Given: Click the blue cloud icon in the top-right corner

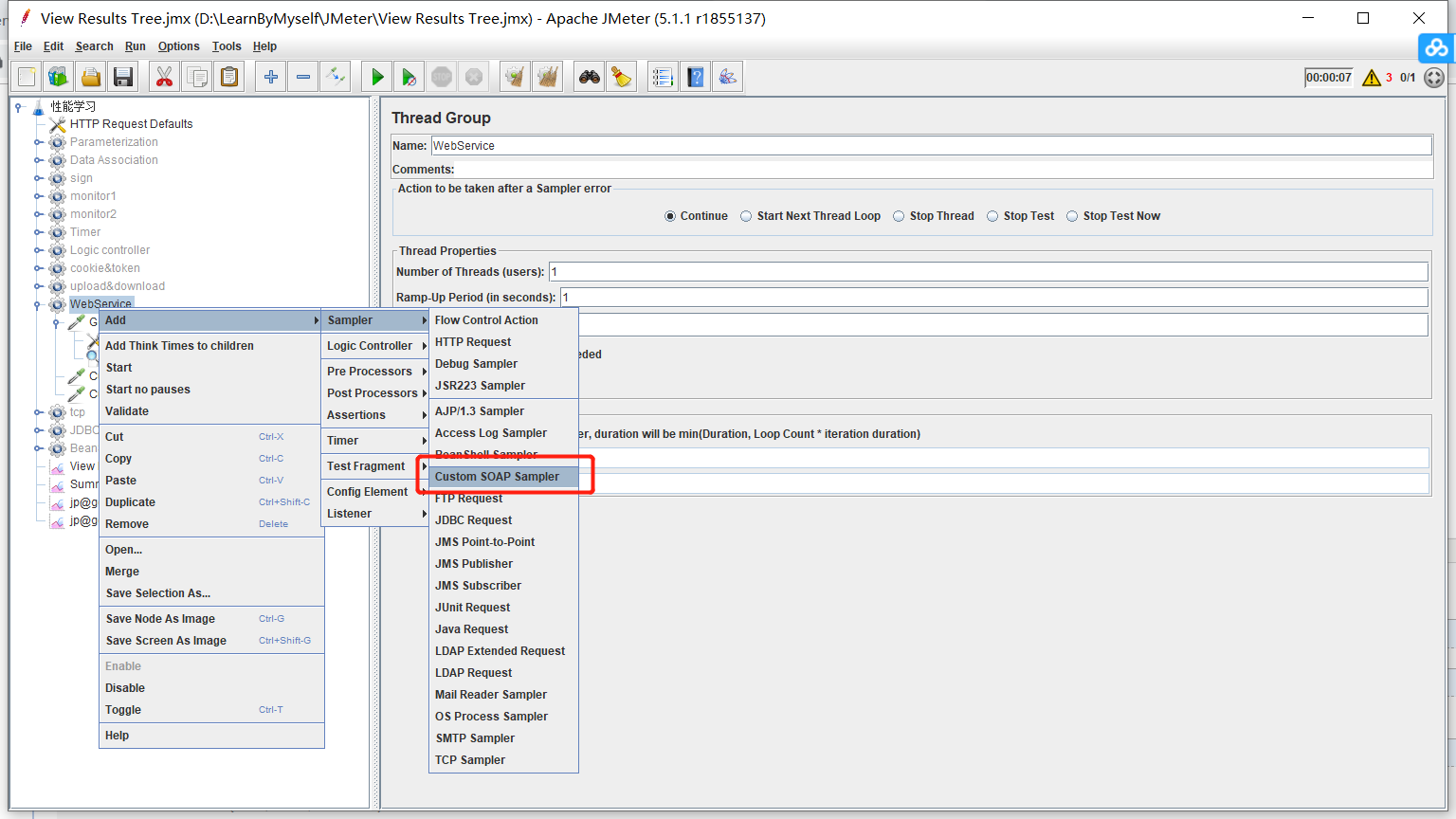Looking at the screenshot, I should coord(1437,47).
